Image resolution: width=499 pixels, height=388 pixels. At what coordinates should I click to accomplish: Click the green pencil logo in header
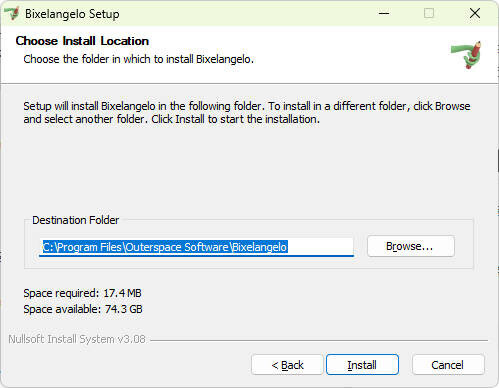[x=467, y=54]
